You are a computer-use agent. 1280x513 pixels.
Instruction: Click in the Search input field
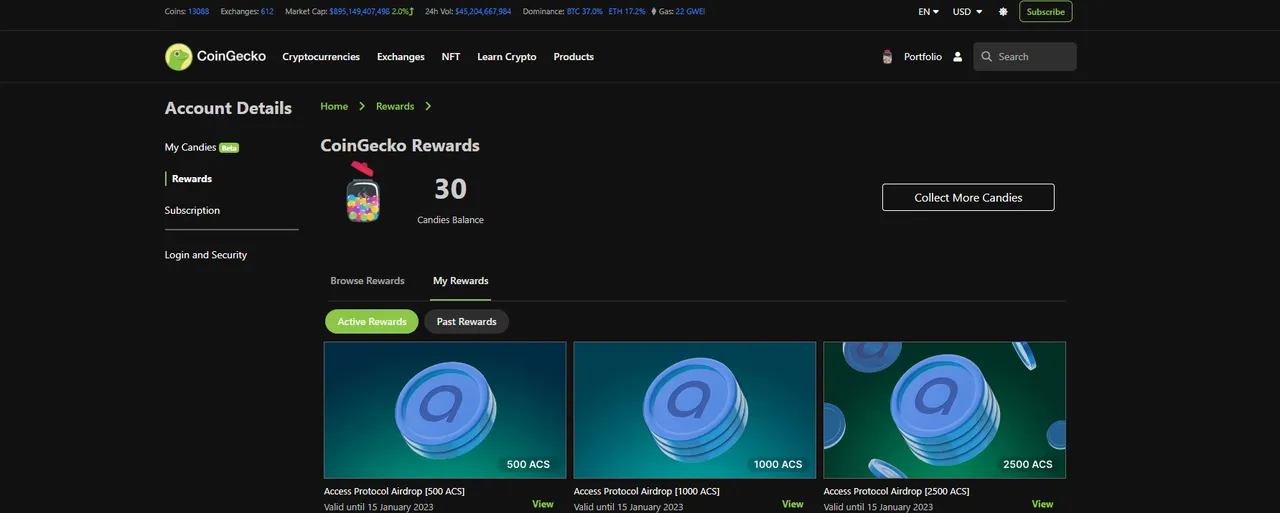pos(1025,57)
